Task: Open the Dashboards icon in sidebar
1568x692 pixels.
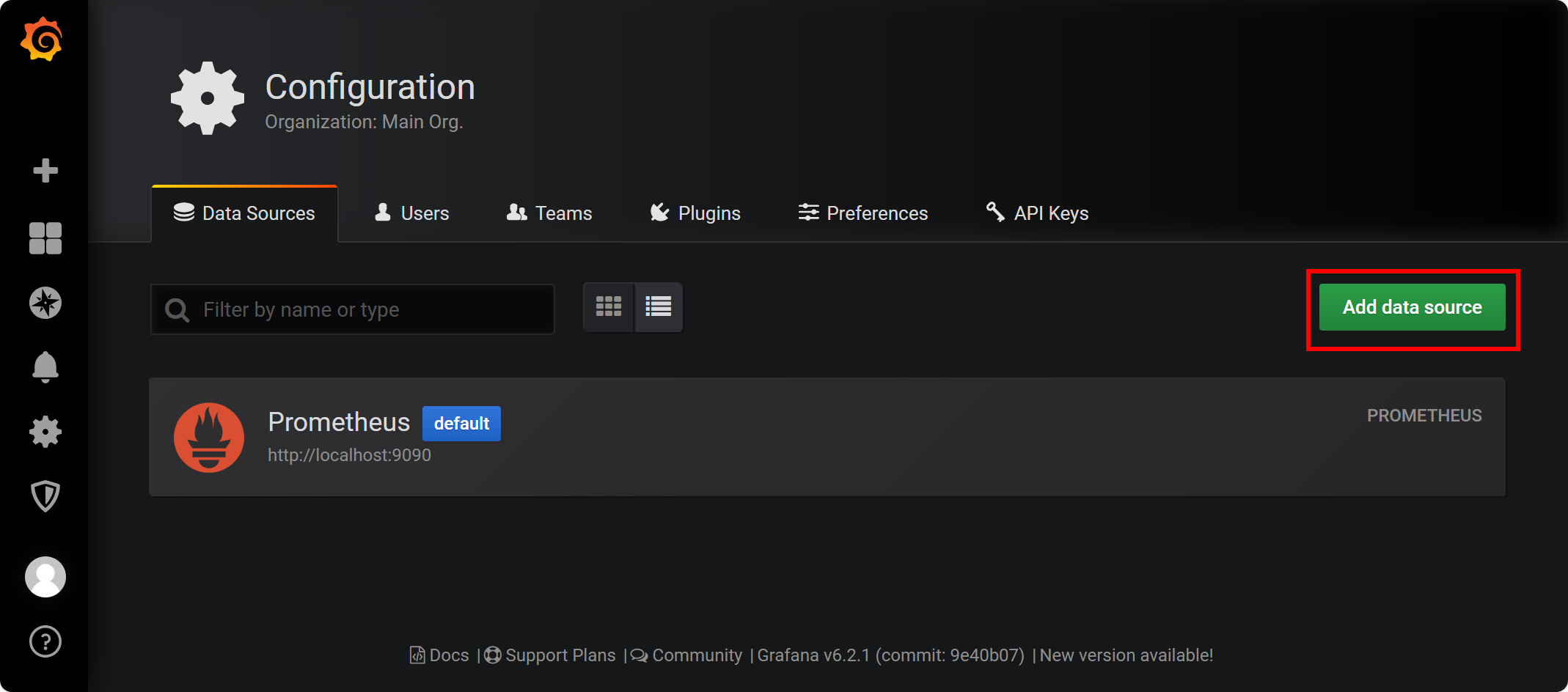Action: coord(45,238)
